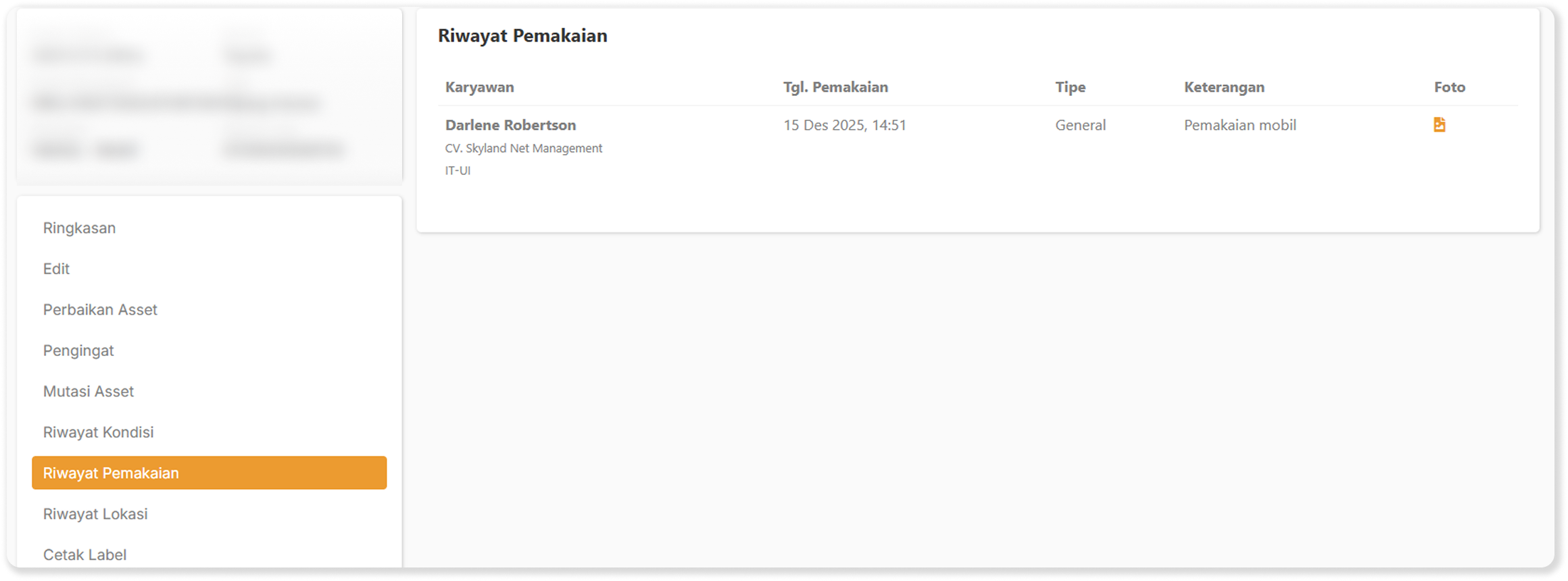Select Ringkasan in the sidebar
Image resolution: width=1568 pixels, height=581 pixels.
(79, 228)
